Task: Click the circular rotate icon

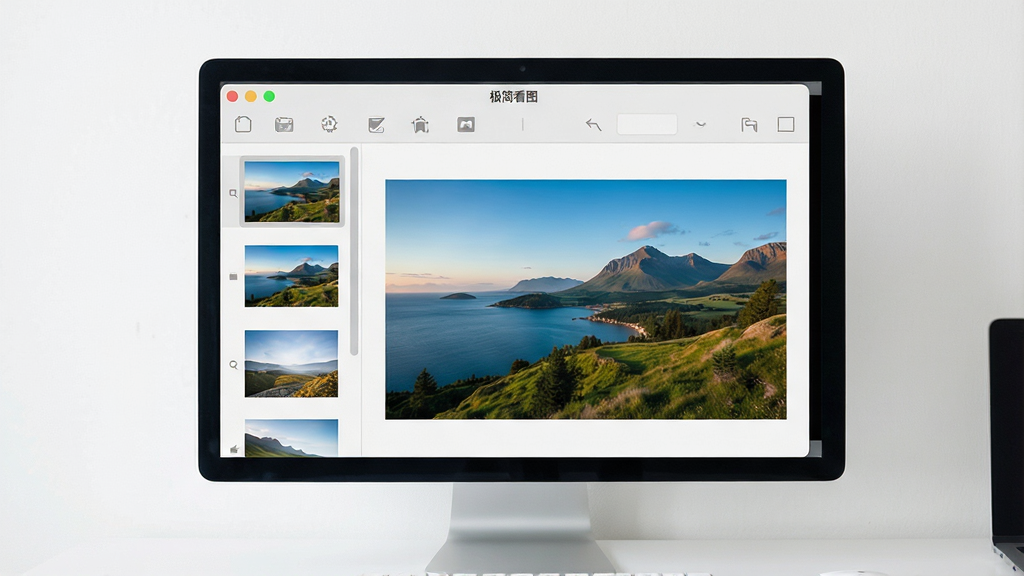Action: click(329, 124)
